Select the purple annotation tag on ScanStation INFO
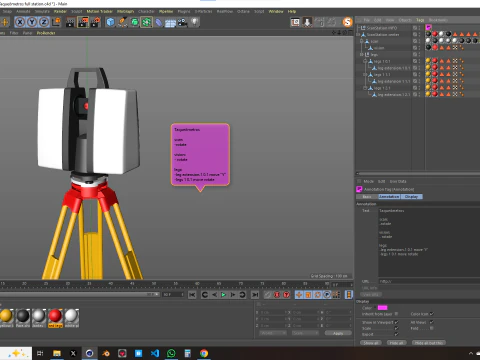 [x=428, y=27]
